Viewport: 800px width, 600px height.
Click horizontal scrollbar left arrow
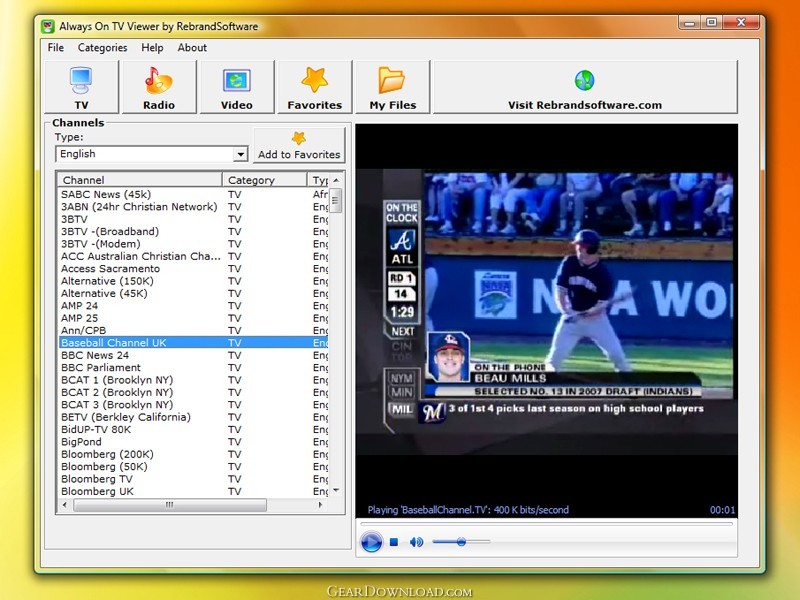tap(65, 505)
